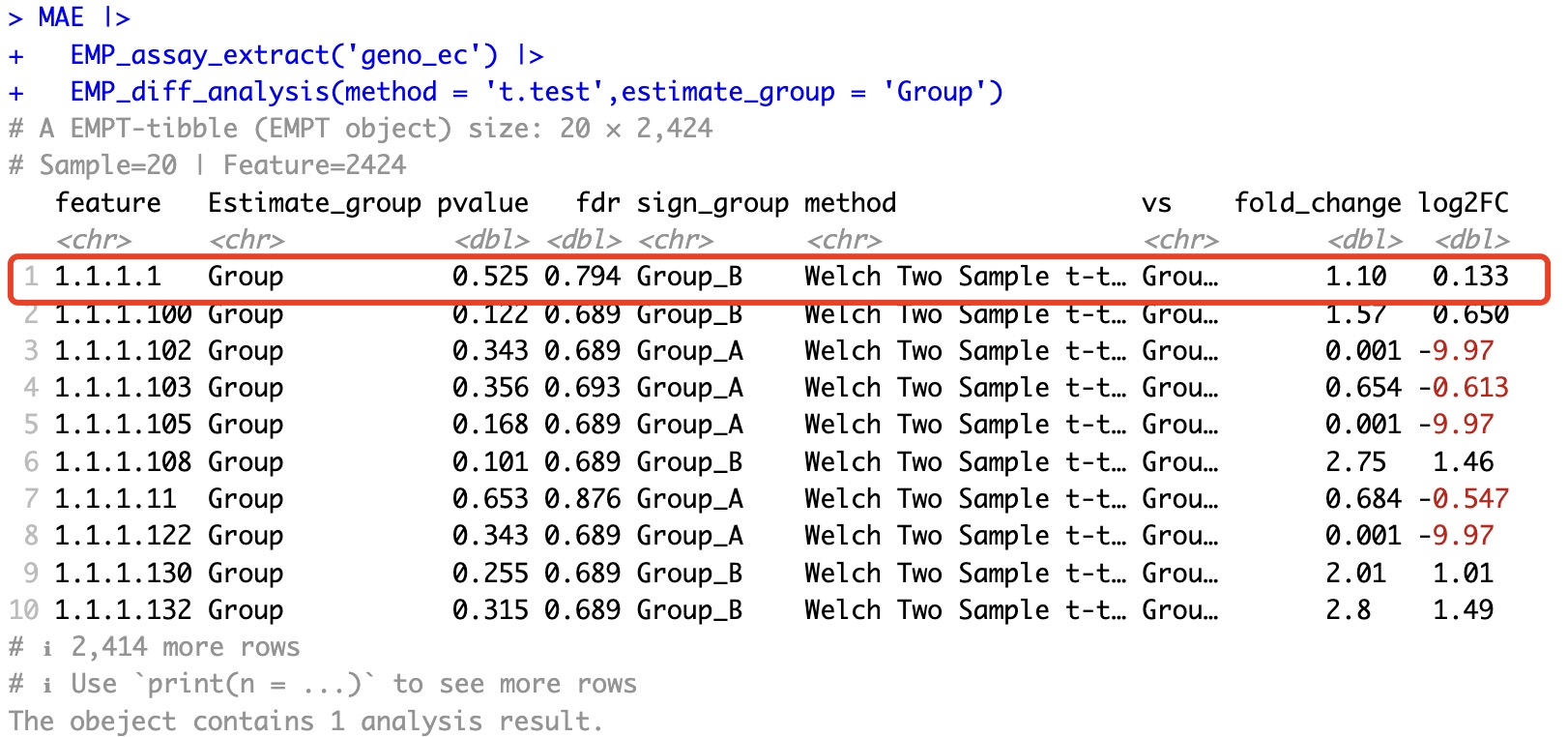Viewport: 1568px width, 737px height.
Task: Click the 'fdr' column header
Action: [597, 203]
